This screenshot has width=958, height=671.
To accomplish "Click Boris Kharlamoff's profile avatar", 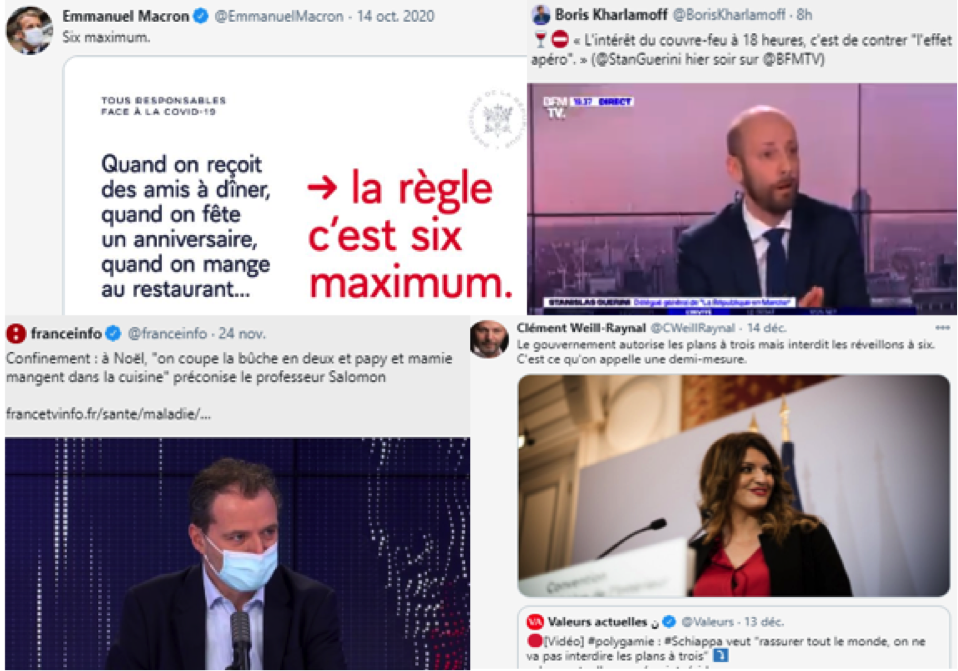I will click(x=541, y=15).
